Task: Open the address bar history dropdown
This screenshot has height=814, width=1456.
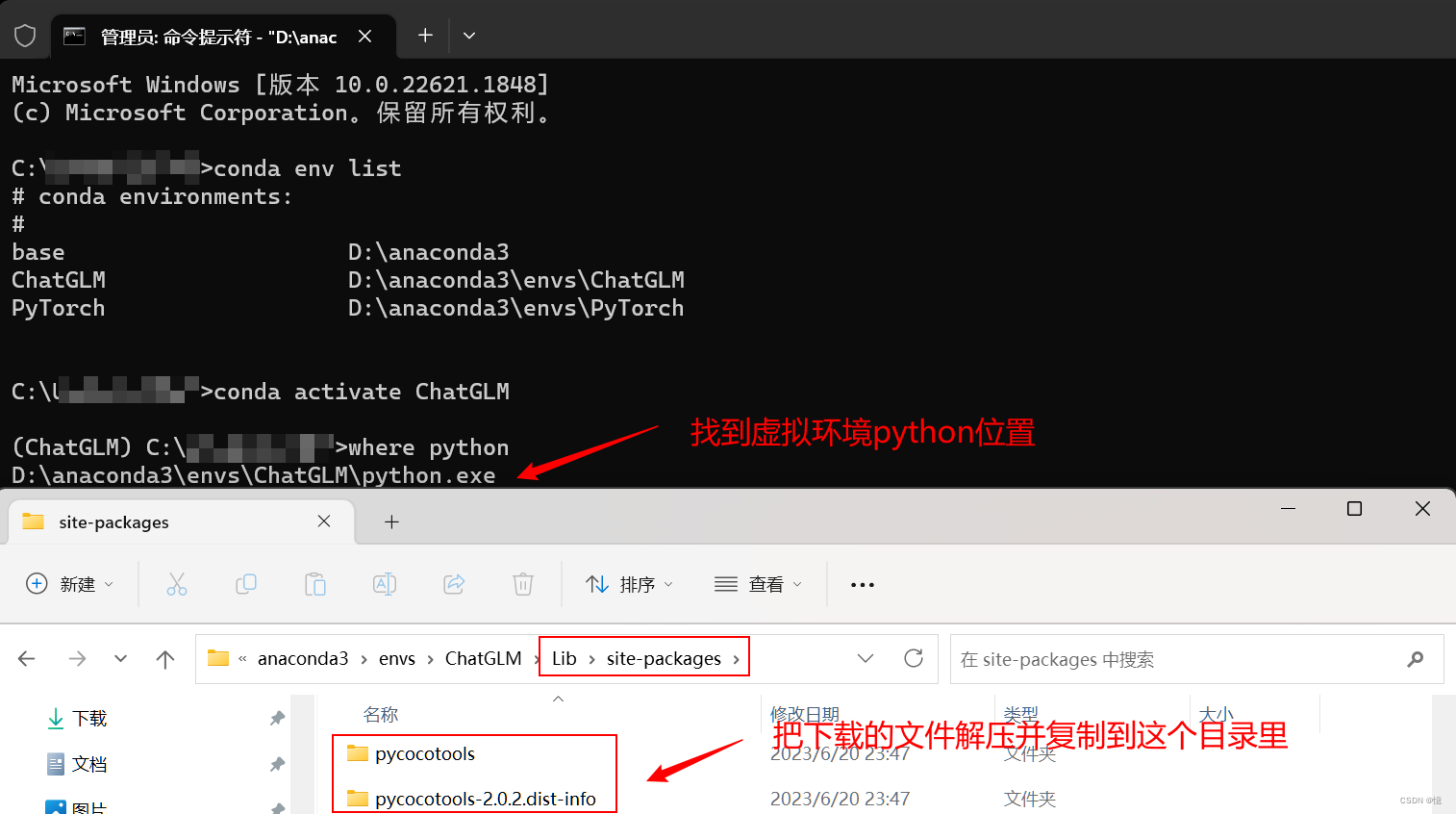Action: click(x=866, y=658)
